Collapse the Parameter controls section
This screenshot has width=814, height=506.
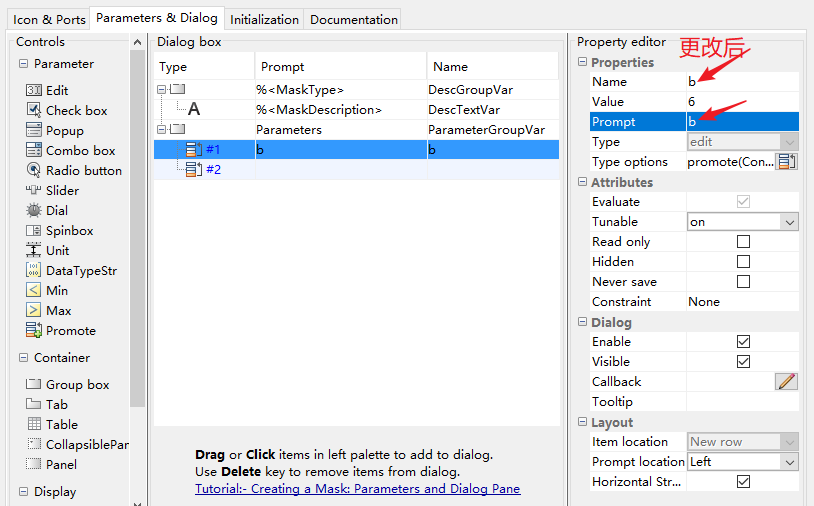point(23,64)
